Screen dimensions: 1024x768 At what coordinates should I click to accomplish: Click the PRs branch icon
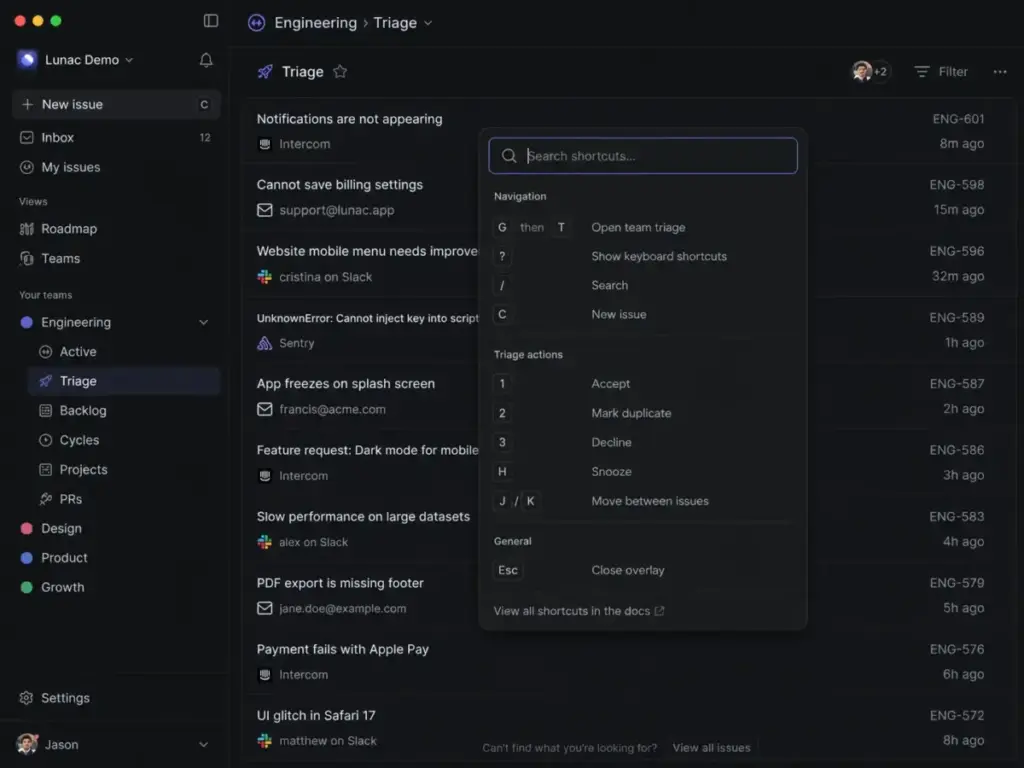(x=45, y=499)
